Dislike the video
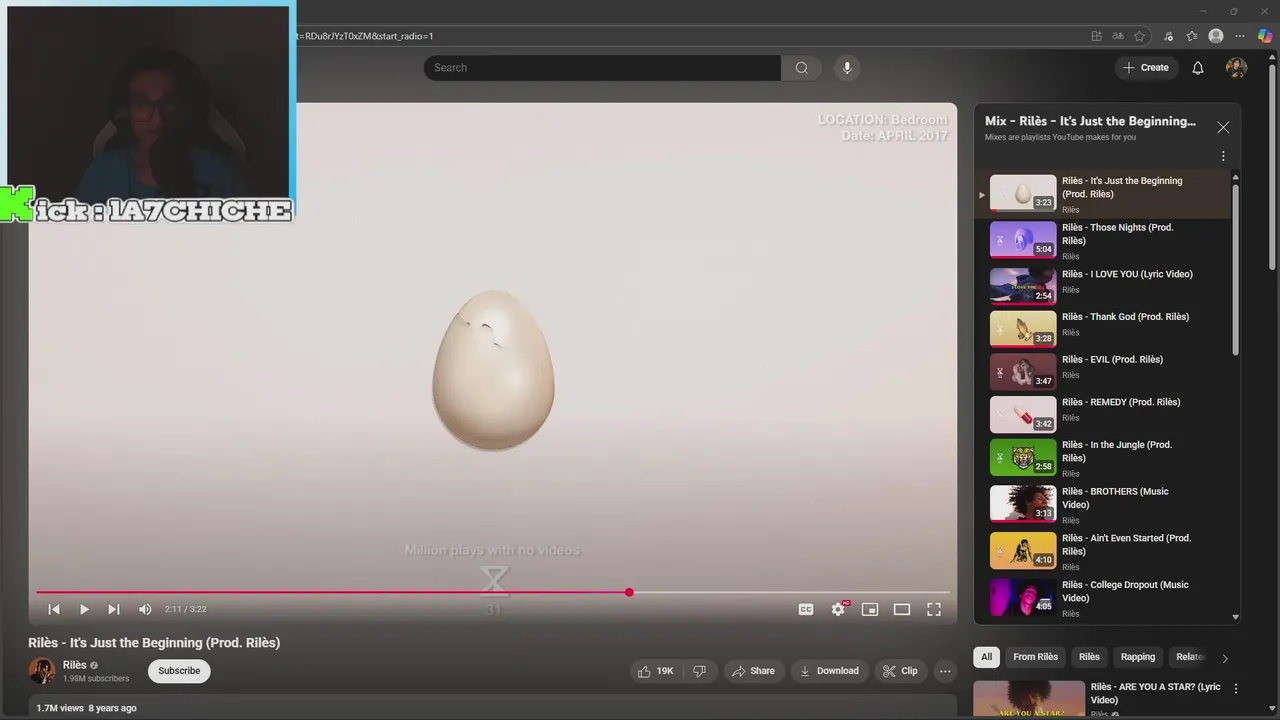Viewport: 1280px width, 720px height. point(700,671)
